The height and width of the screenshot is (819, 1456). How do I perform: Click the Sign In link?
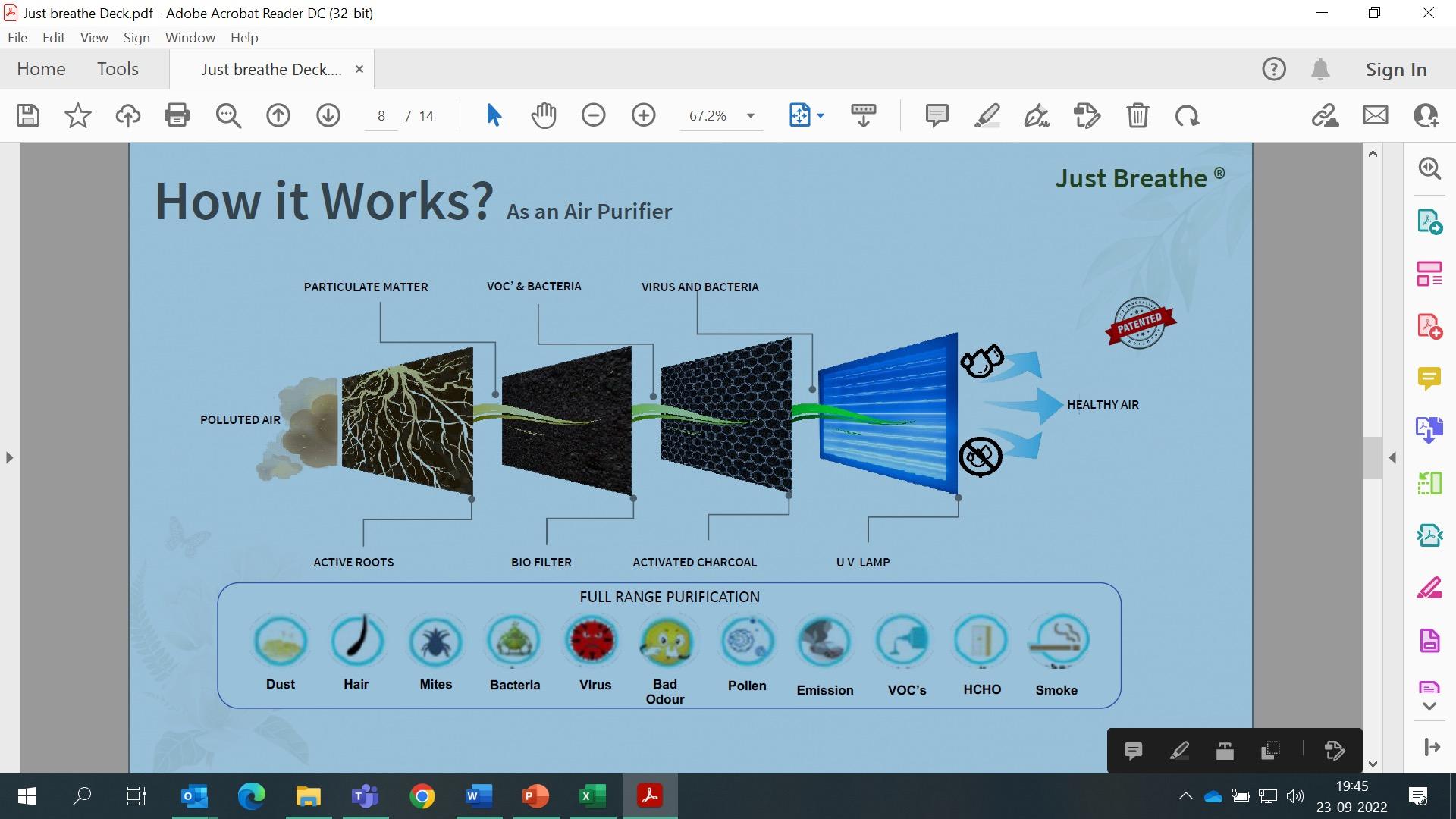1396,69
